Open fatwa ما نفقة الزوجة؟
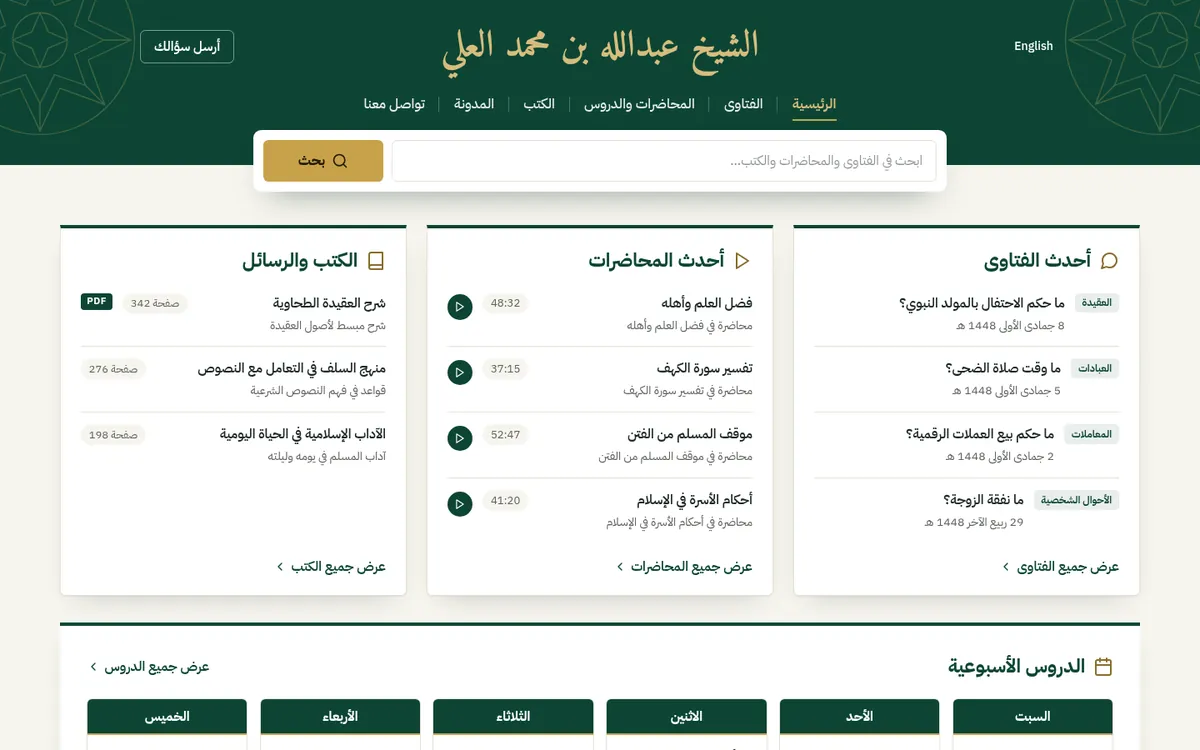This screenshot has width=1200, height=750. pos(984,501)
